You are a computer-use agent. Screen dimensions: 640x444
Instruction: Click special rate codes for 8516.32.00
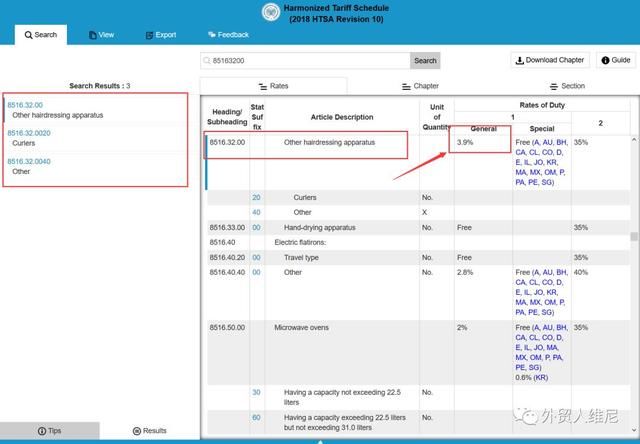pyautogui.click(x=542, y=162)
